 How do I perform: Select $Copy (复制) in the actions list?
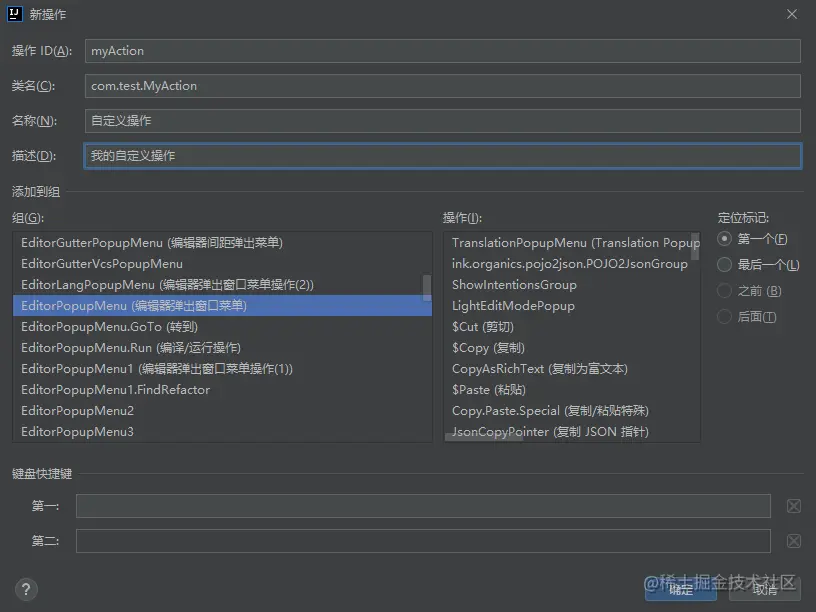(x=571, y=348)
